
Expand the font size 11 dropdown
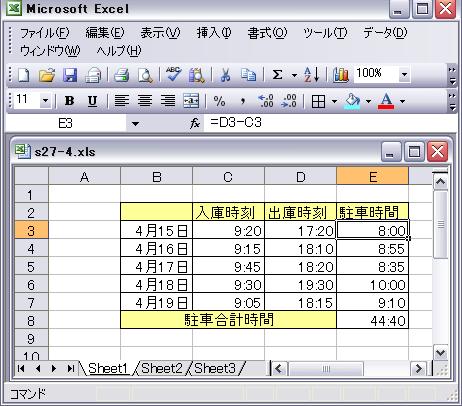(x=45, y=100)
